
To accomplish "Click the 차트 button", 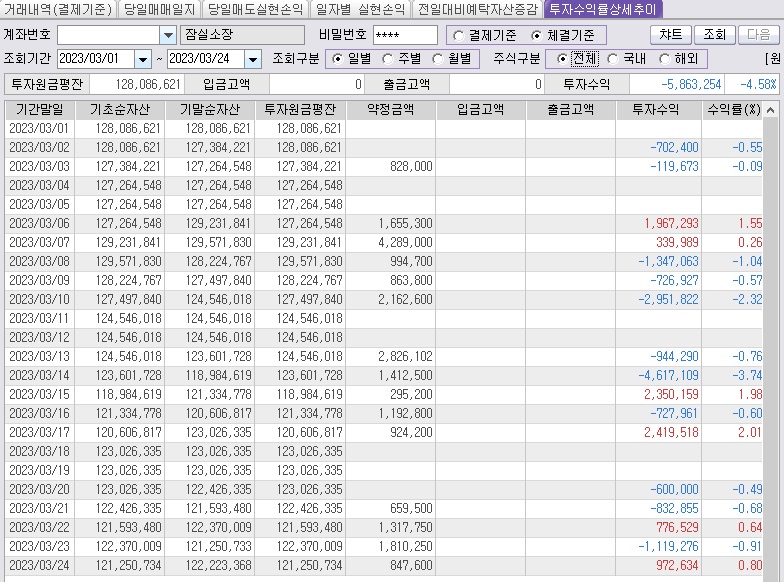I will pos(670,34).
